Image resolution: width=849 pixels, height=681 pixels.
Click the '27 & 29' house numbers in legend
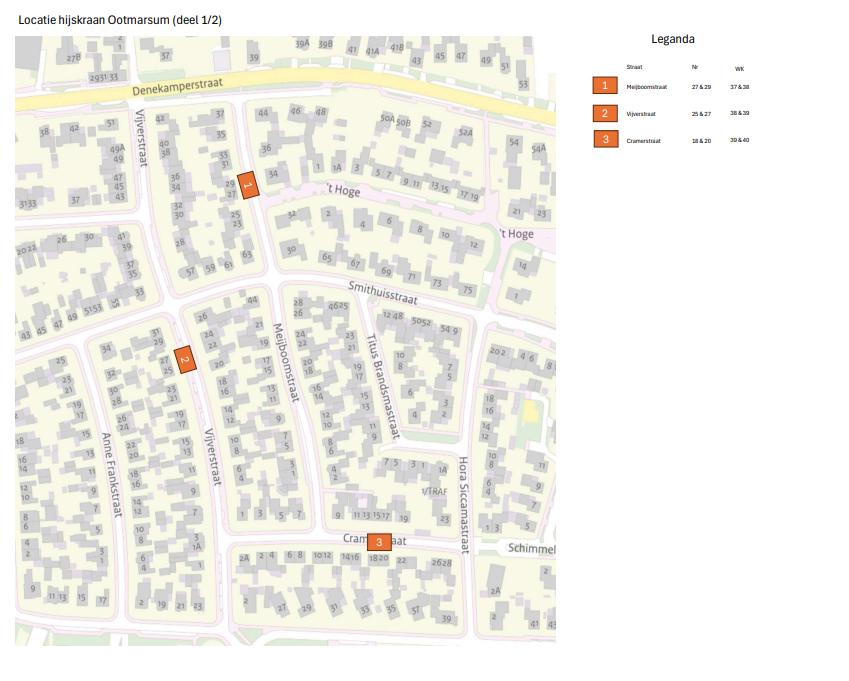701,88
